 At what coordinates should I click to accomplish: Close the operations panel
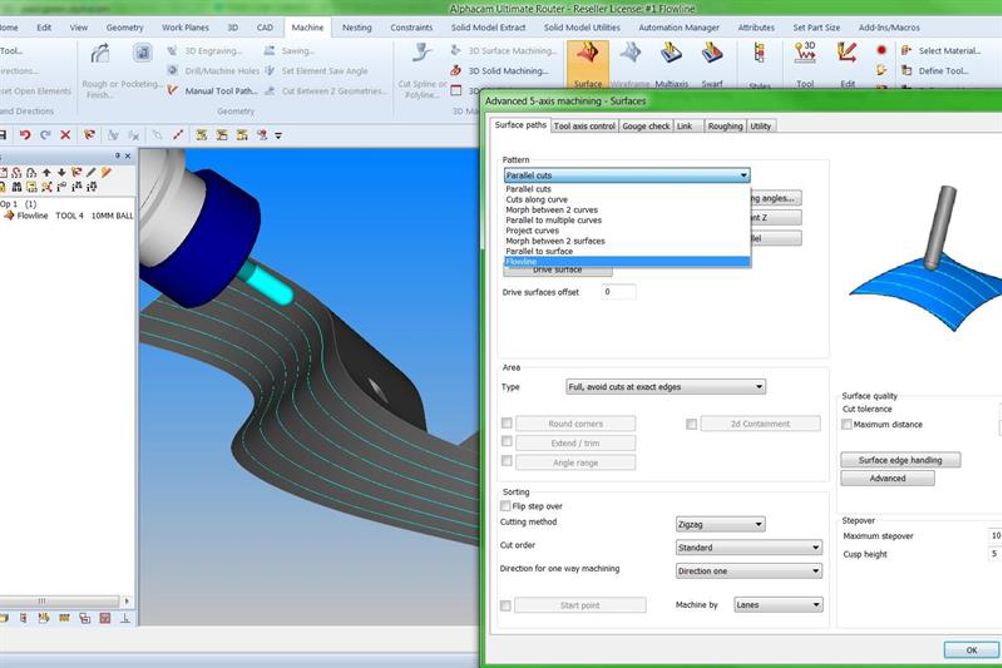pos(128,156)
